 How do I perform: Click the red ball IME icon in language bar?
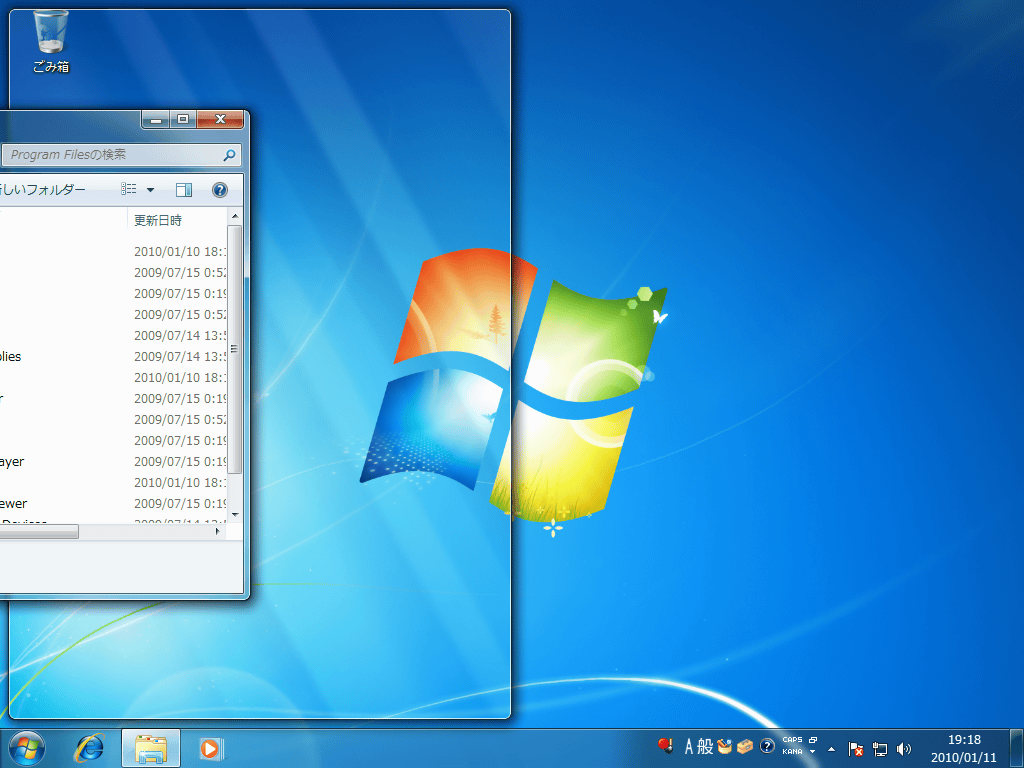[x=665, y=745]
